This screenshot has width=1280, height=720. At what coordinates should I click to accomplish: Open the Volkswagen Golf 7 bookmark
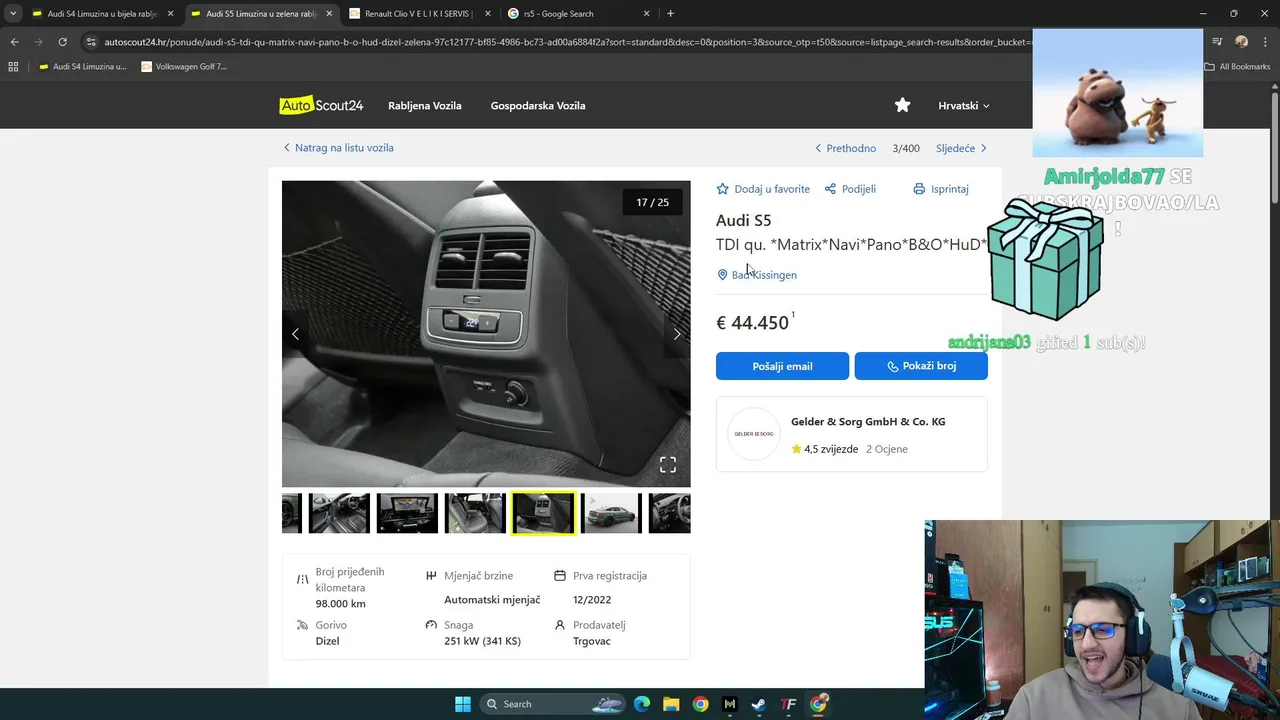(185, 67)
